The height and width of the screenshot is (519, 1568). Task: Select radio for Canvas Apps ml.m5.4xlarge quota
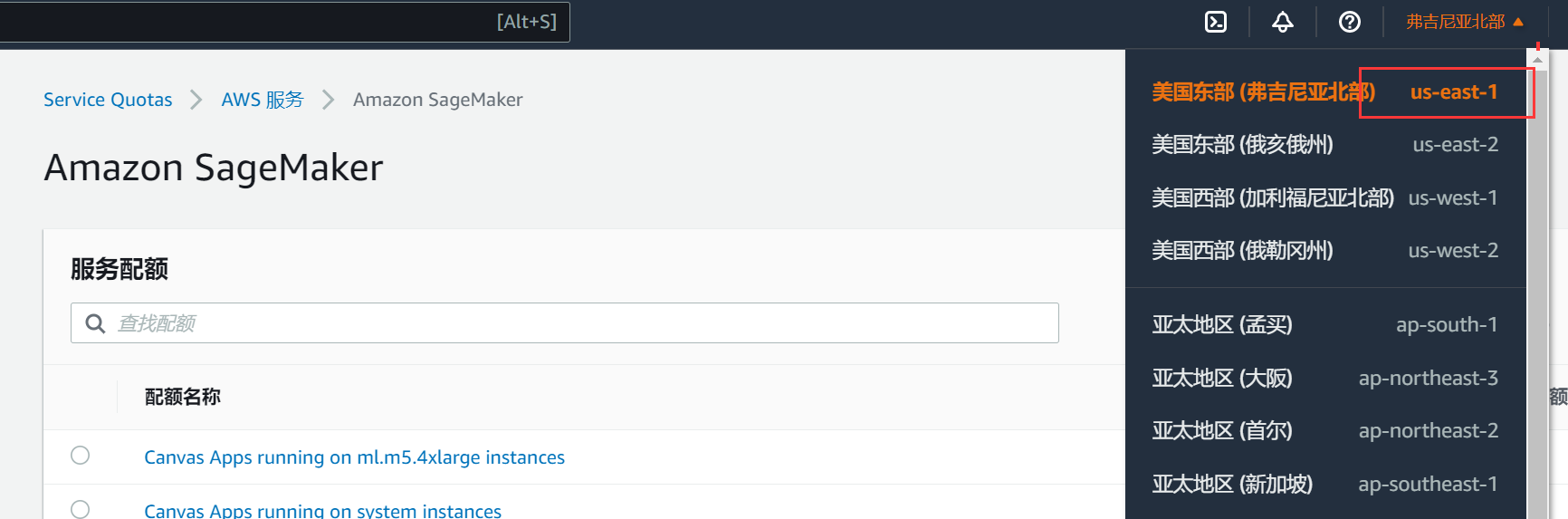pos(81,456)
